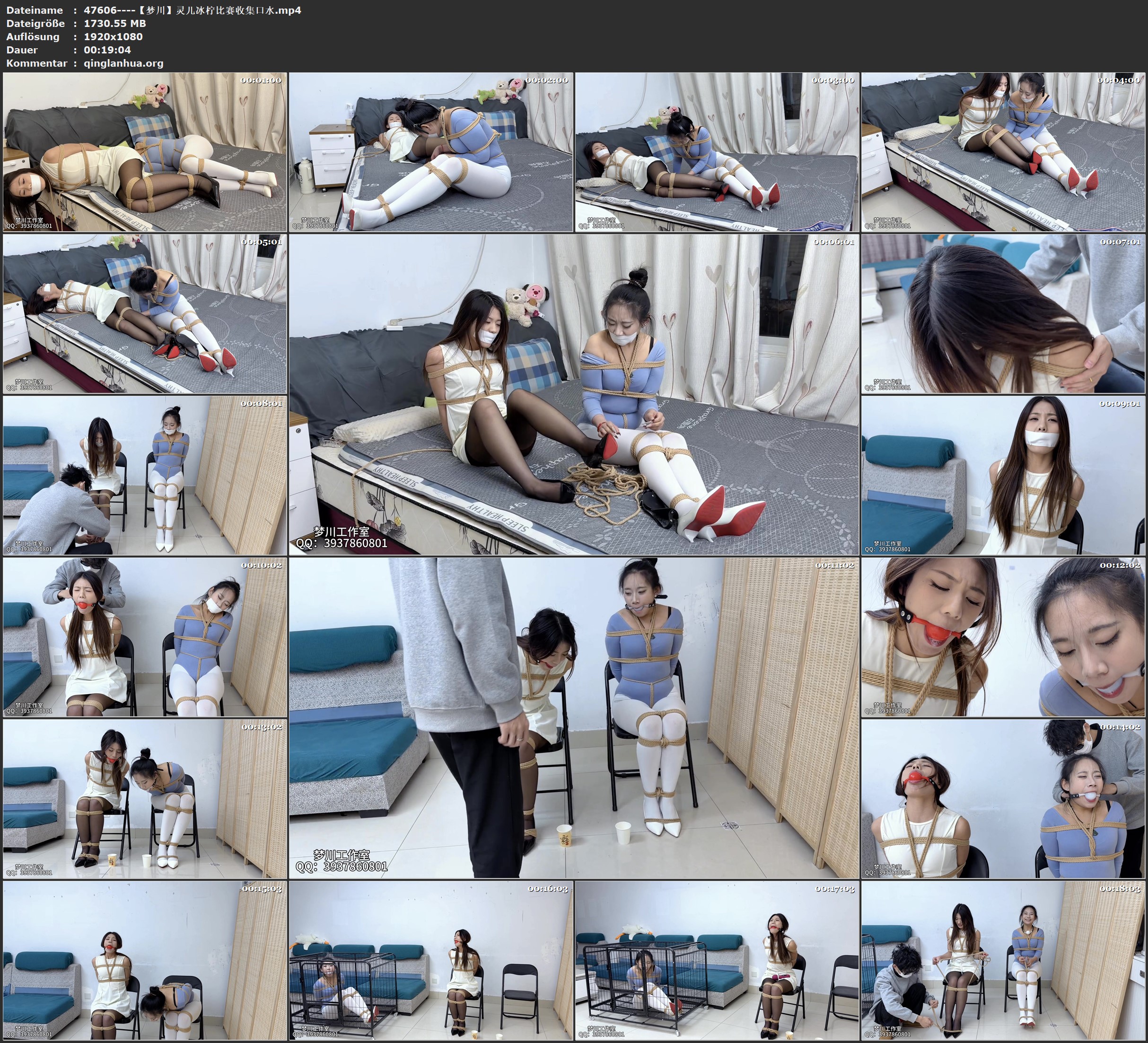Open the thumbnail at 00:03:00
1148x1043 pixels.
717,152
